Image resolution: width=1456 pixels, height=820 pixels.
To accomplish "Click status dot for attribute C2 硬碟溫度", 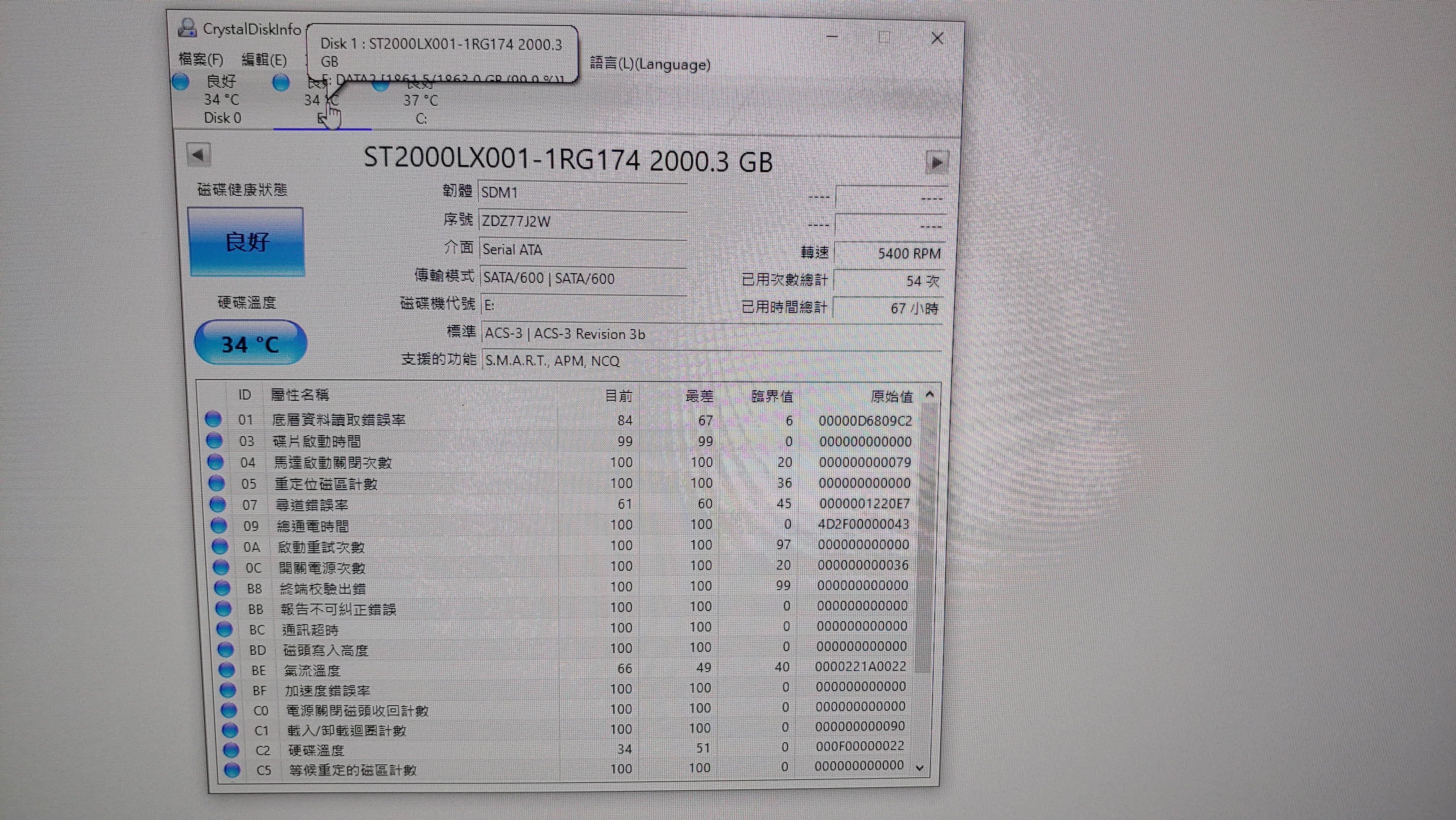I will pos(231,750).
